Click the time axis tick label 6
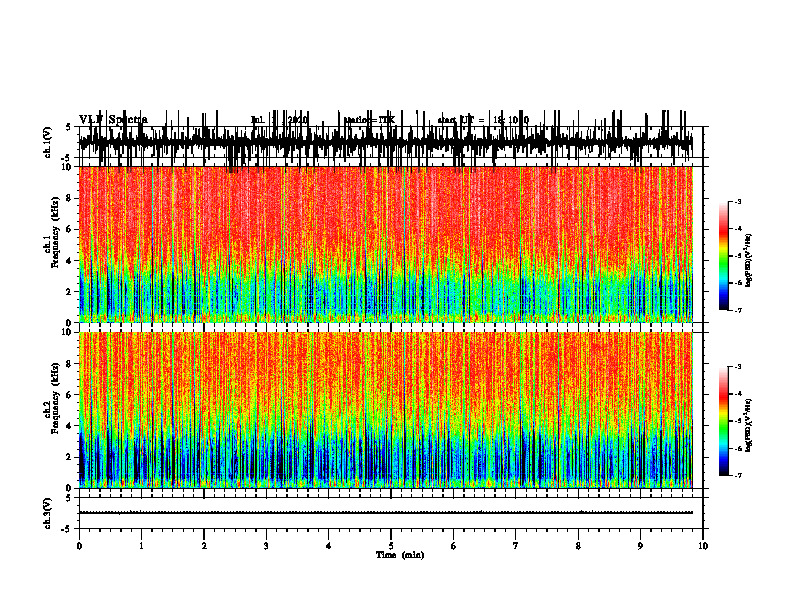792x612 pixels. tap(454, 546)
